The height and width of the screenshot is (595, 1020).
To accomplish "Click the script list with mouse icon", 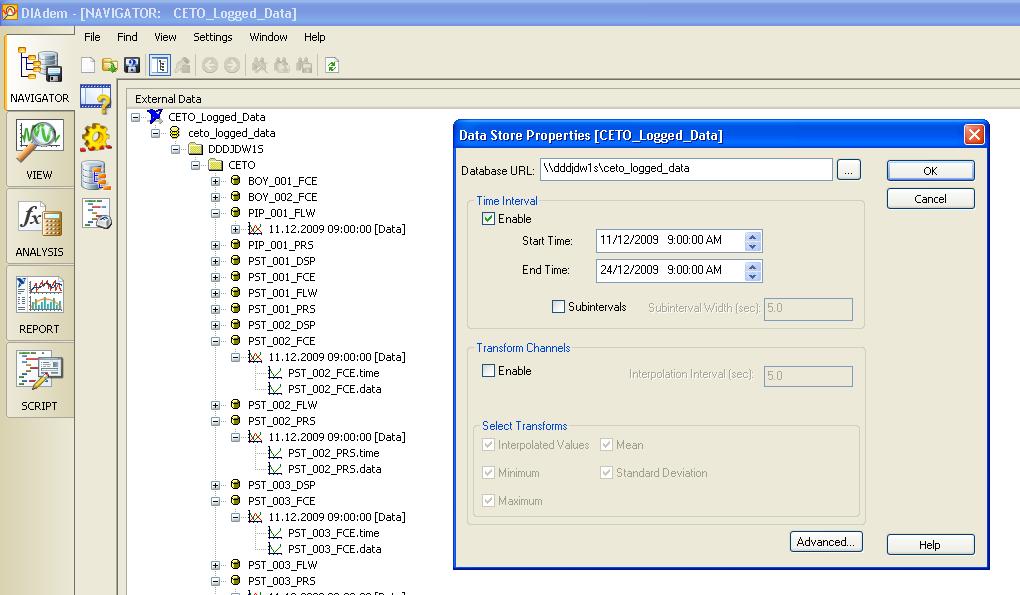I will (96, 214).
